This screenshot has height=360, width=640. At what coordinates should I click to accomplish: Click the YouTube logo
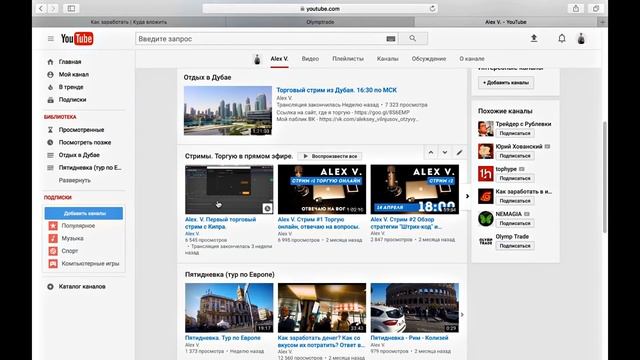pos(77,39)
